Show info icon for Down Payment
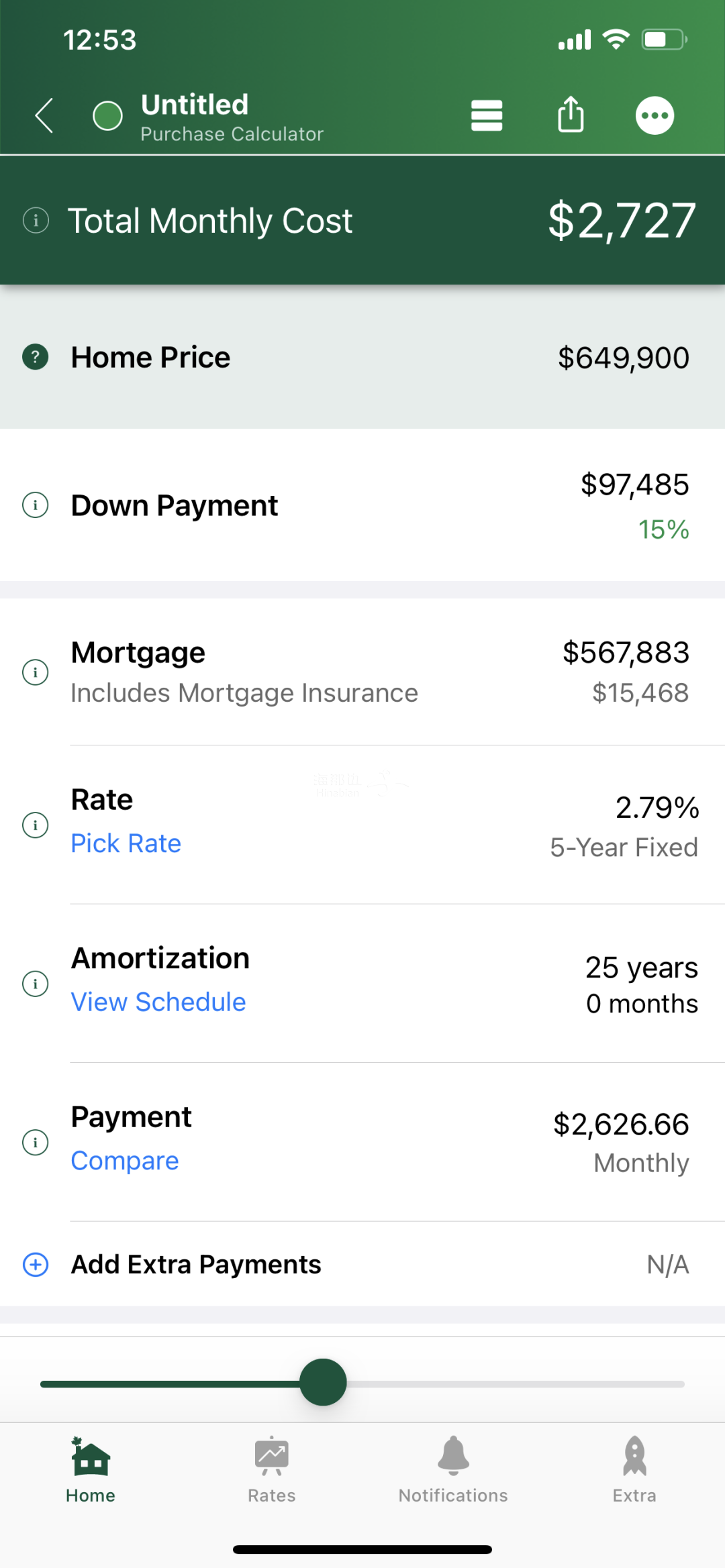The image size is (725, 1568). (x=36, y=505)
